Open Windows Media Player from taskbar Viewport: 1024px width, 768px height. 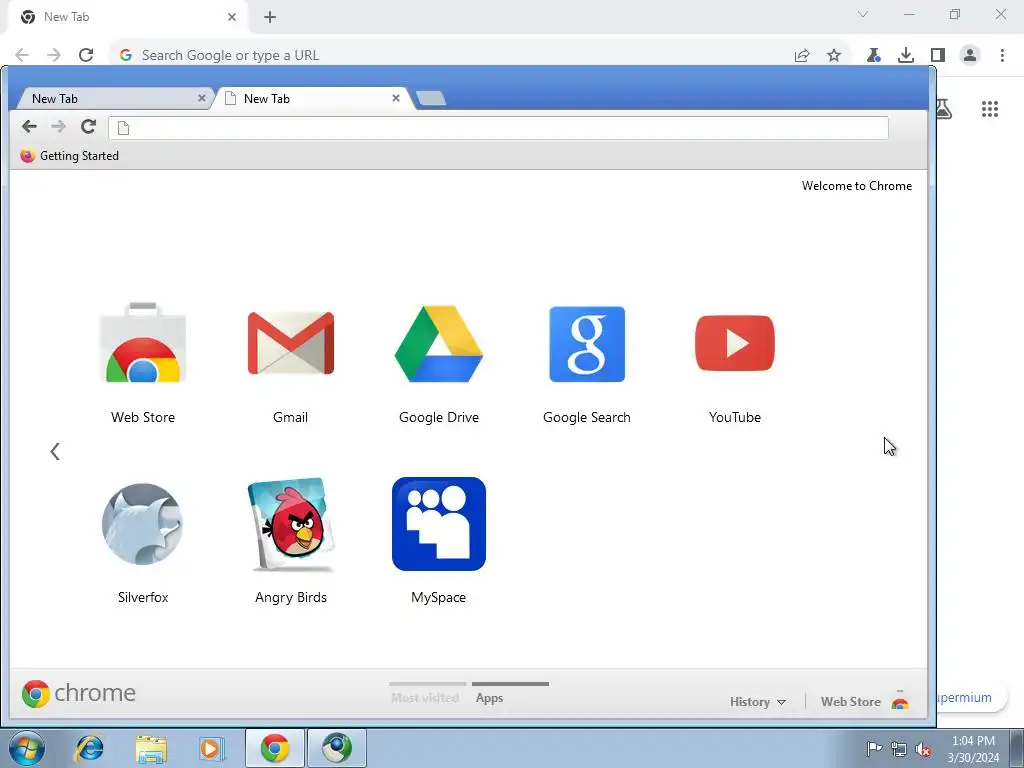coord(212,748)
